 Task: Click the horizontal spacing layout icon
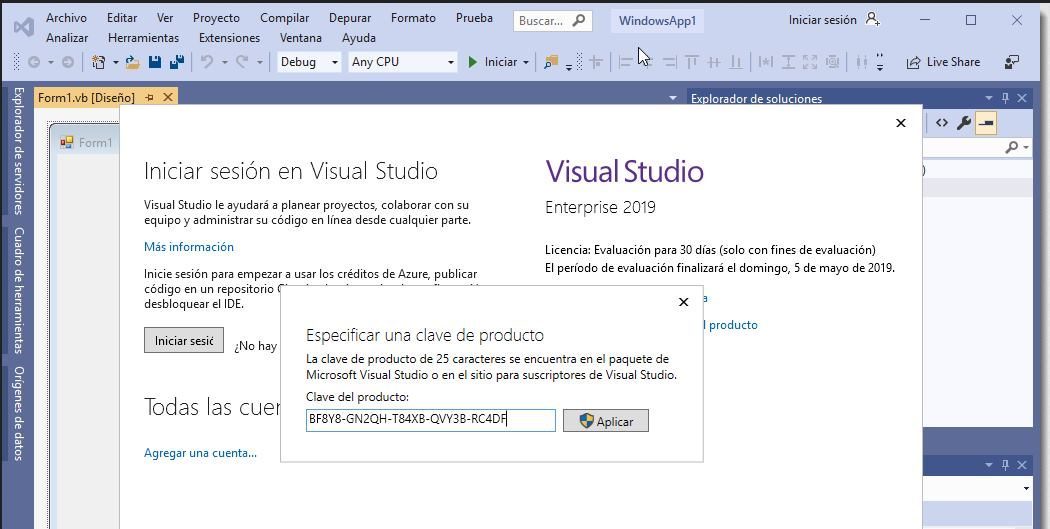[862, 62]
